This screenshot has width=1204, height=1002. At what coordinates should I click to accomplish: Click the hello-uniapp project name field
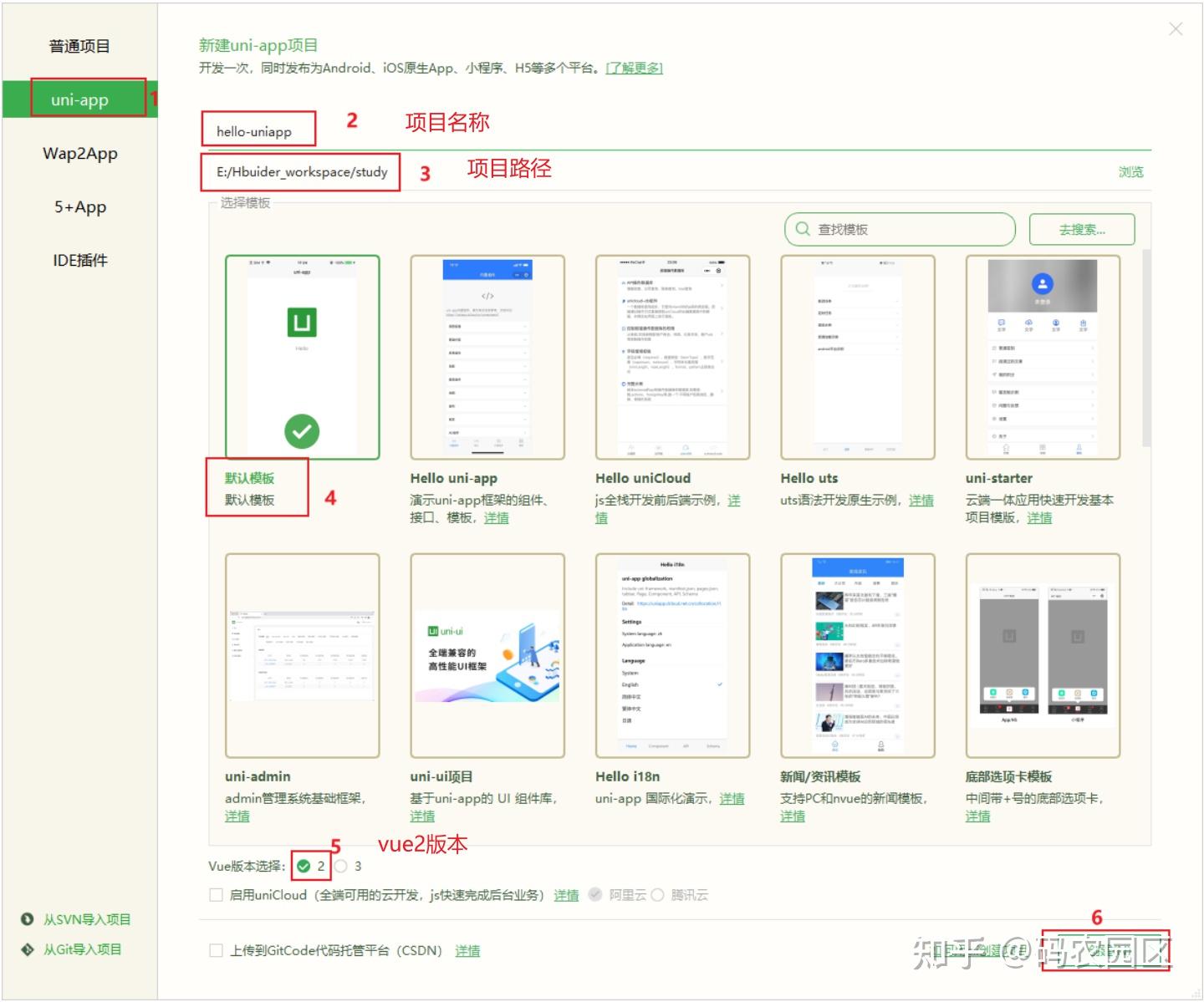[x=258, y=130]
